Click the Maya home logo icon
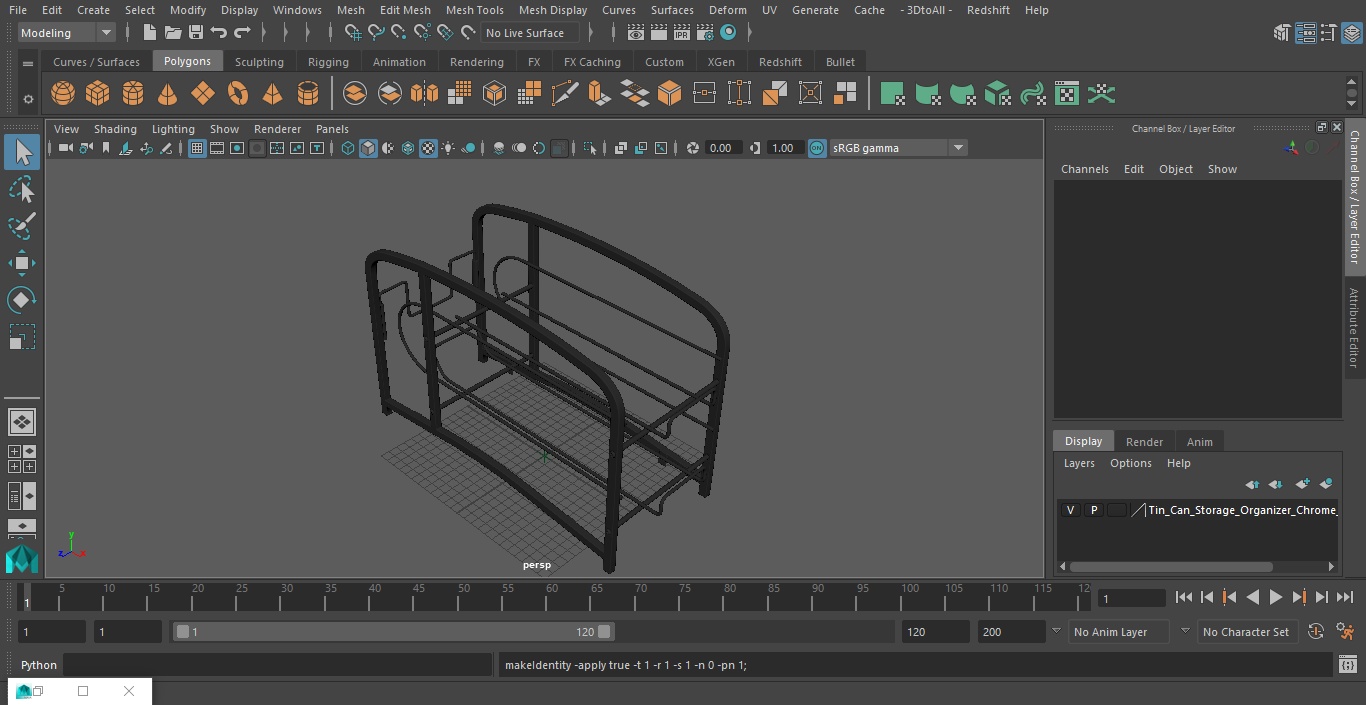 click(x=21, y=559)
